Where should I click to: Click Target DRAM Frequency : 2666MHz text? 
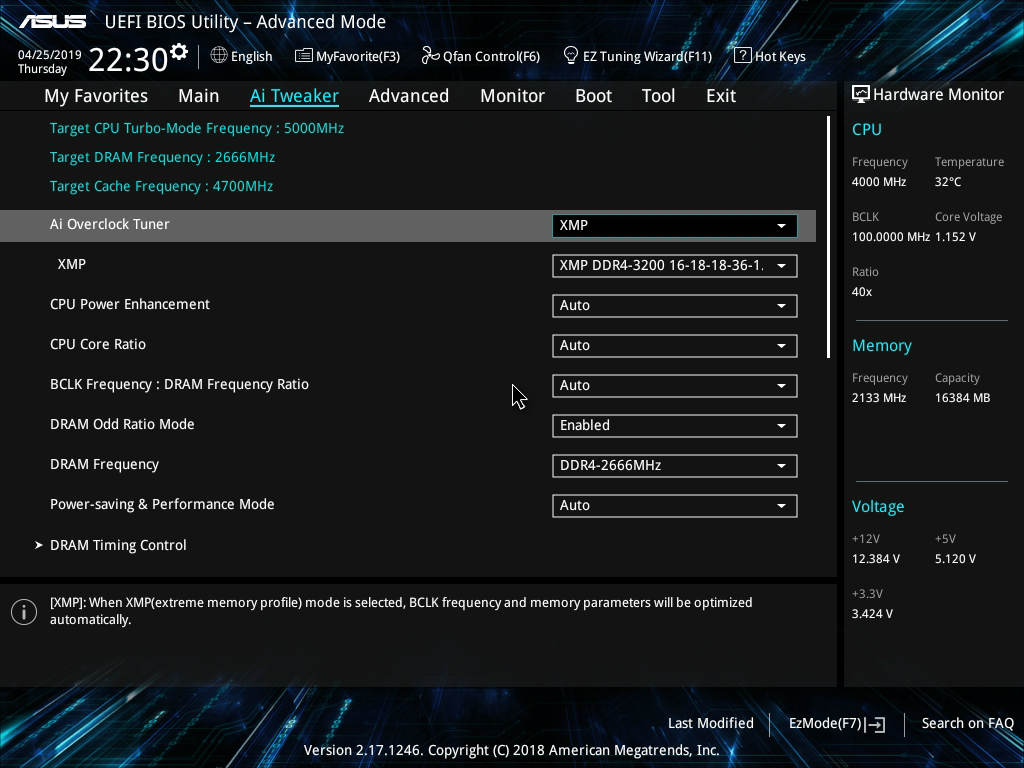(162, 157)
